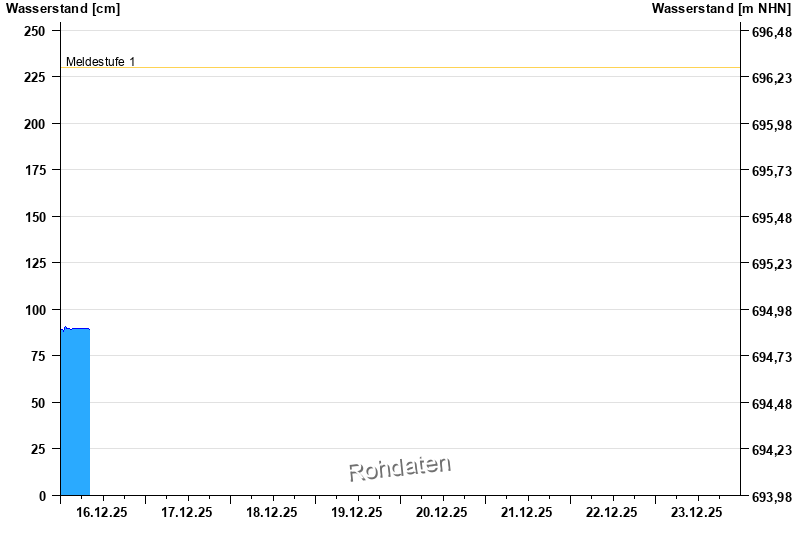Select the 694,98 m NHN tick label
The height and width of the screenshot is (550, 800).
pyautogui.click(x=770, y=311)
